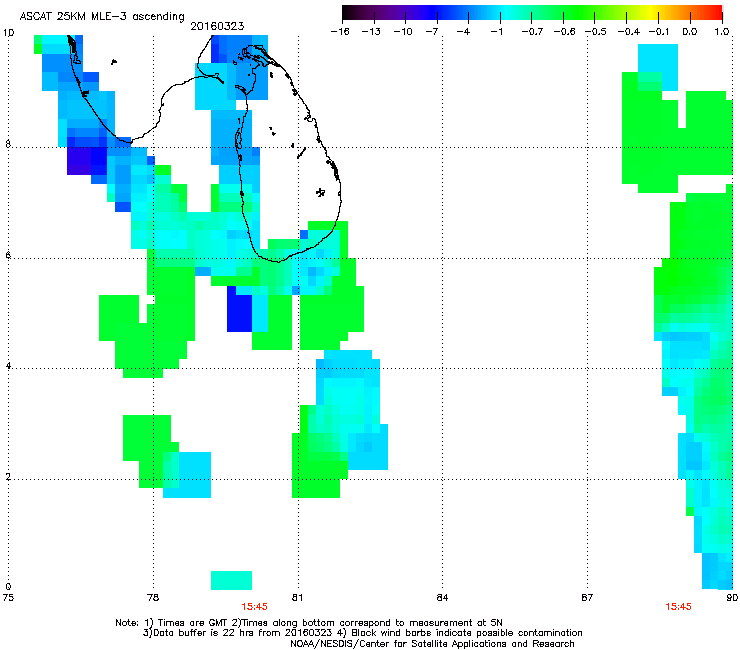Click the red end of the color bar
Screen dimensions: 740x650
(715, 13)
